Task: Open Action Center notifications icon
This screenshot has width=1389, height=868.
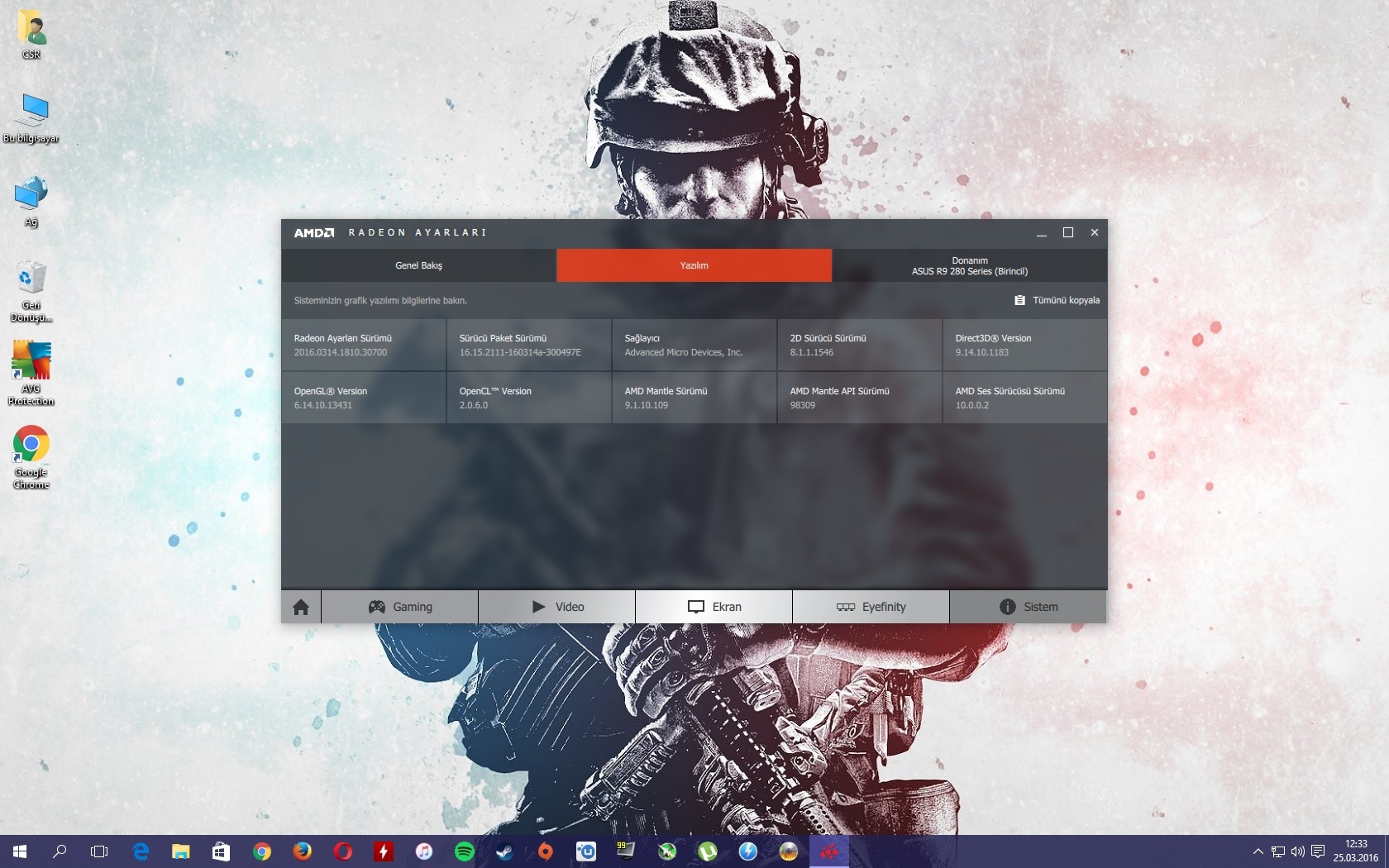Action: coord(1318,851)
